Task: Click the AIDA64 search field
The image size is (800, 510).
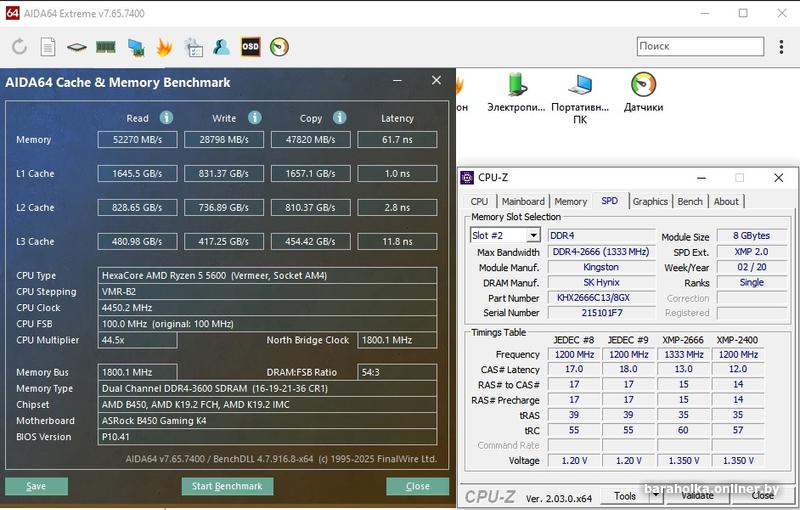Action: point(701,46)
